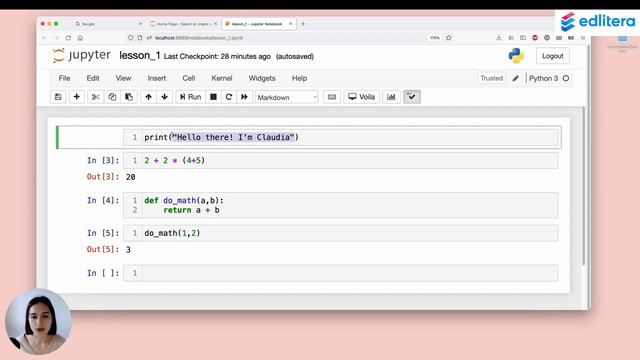Run the selected cell
Image resolution: width=640 pixels, height=360 pixels.
pos(191,97)
